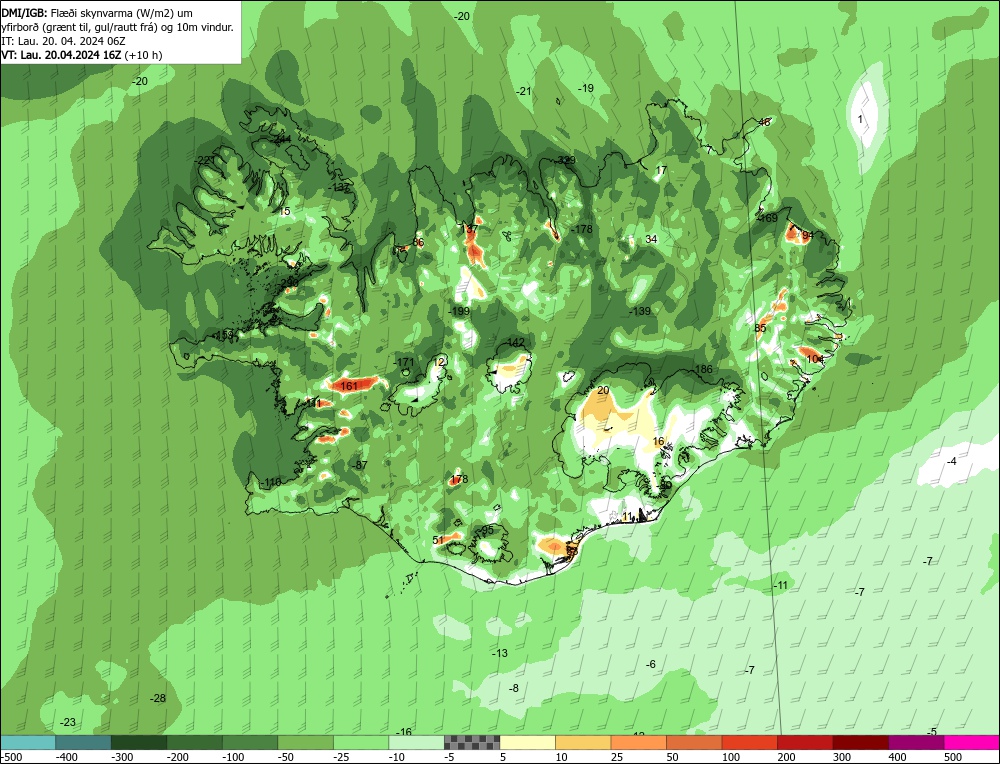The height and width of the screenshot is (764, 1000).
Task: Select legend swatch between -100 and -50
Action: tap(249, 742)
